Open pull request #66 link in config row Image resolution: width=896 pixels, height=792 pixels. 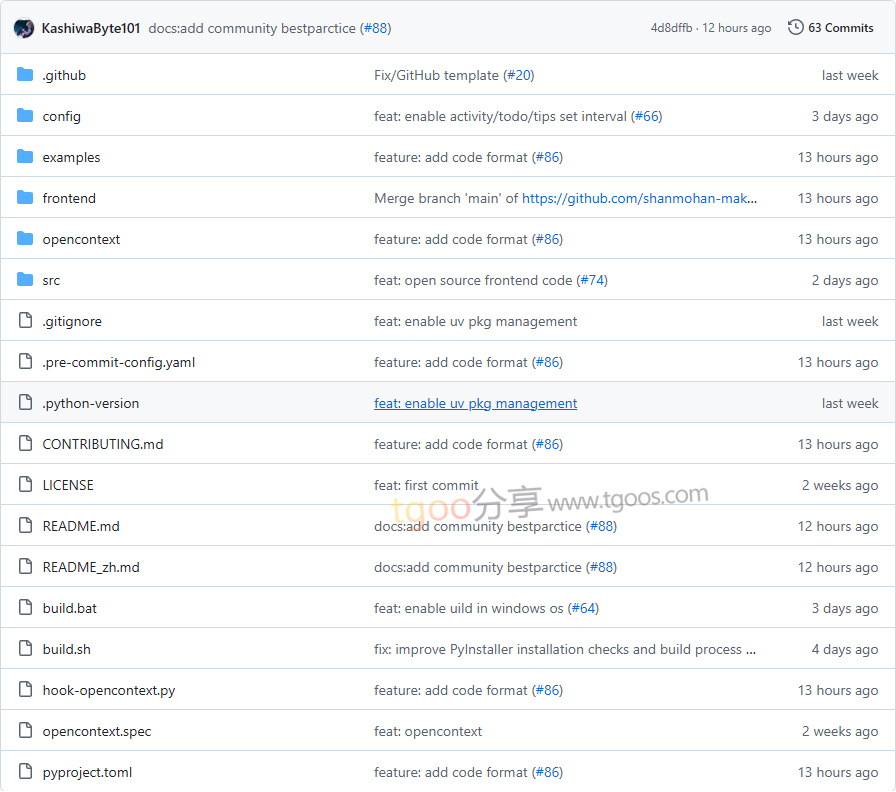pyautogui.click(x=646, y=116)
